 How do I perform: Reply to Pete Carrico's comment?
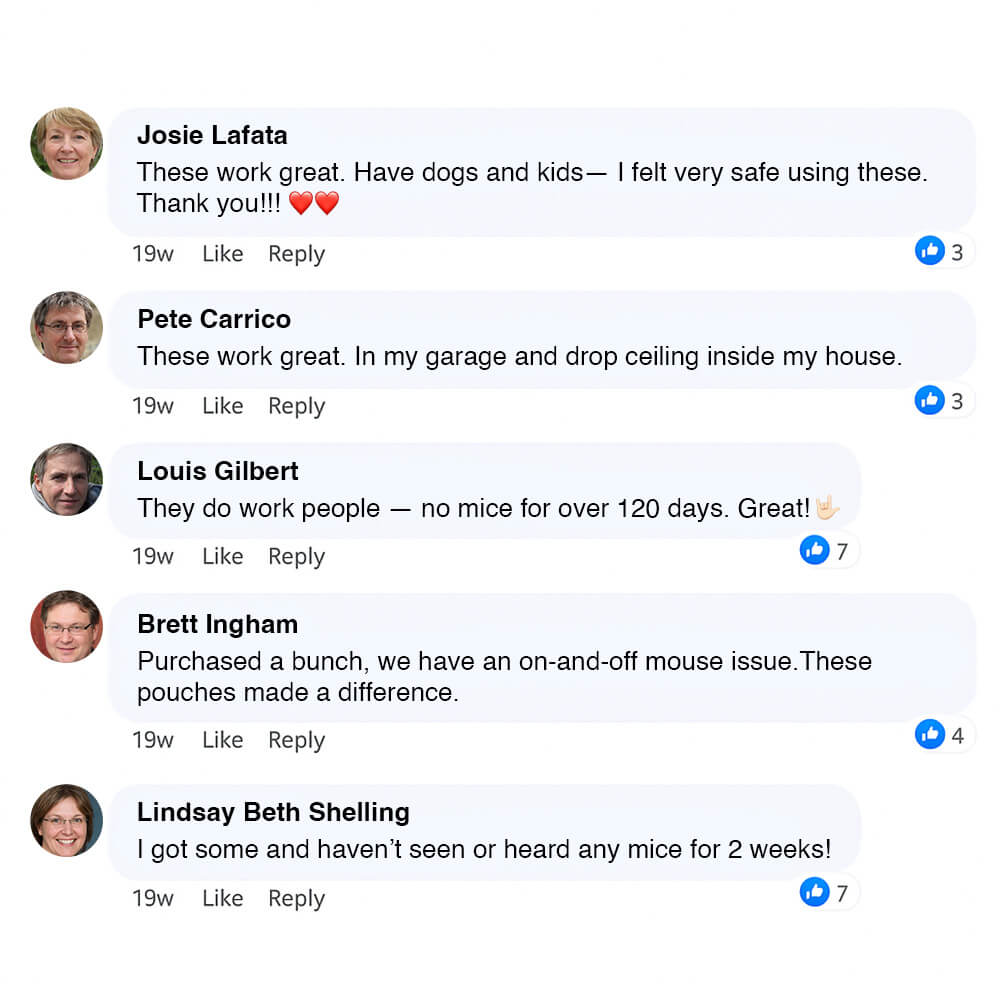pyautogui.click(x=296, y=406)
